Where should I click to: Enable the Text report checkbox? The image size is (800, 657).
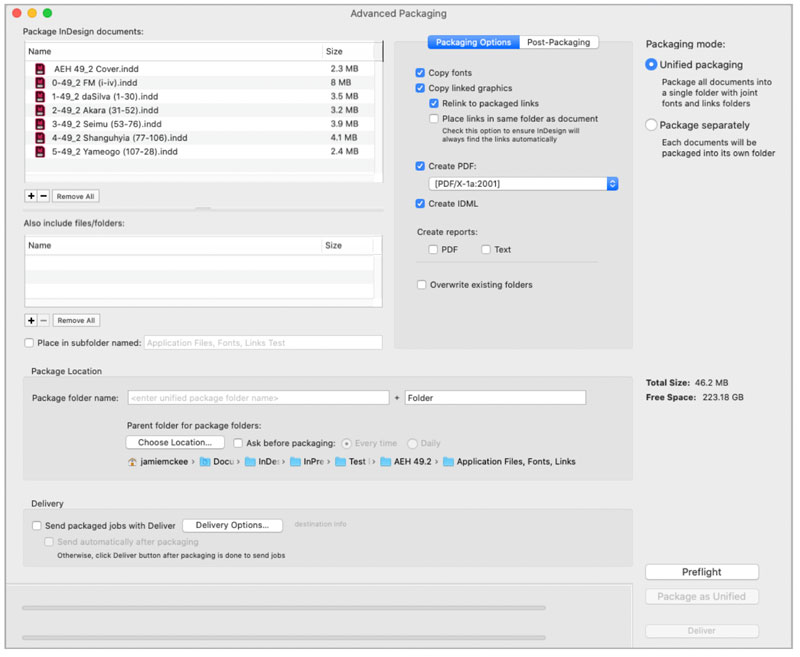[x=486, y=250]
